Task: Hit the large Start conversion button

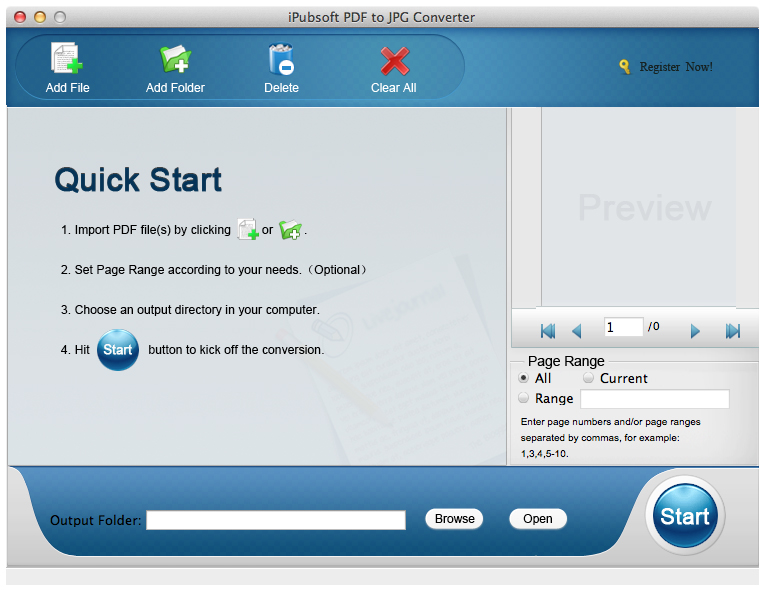Action: tap(685, 516)
